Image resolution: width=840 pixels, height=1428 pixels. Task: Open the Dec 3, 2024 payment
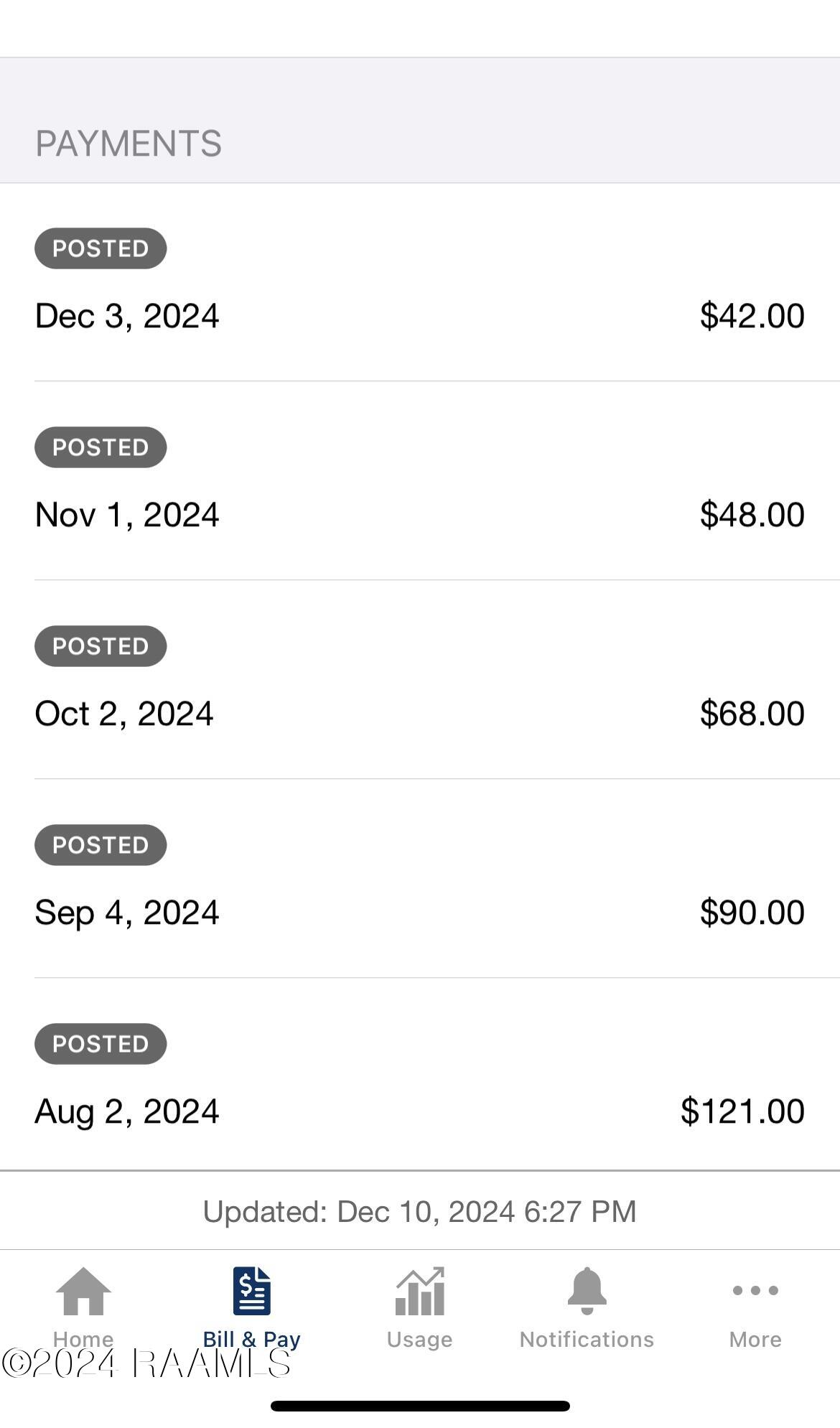click(127, 316)
